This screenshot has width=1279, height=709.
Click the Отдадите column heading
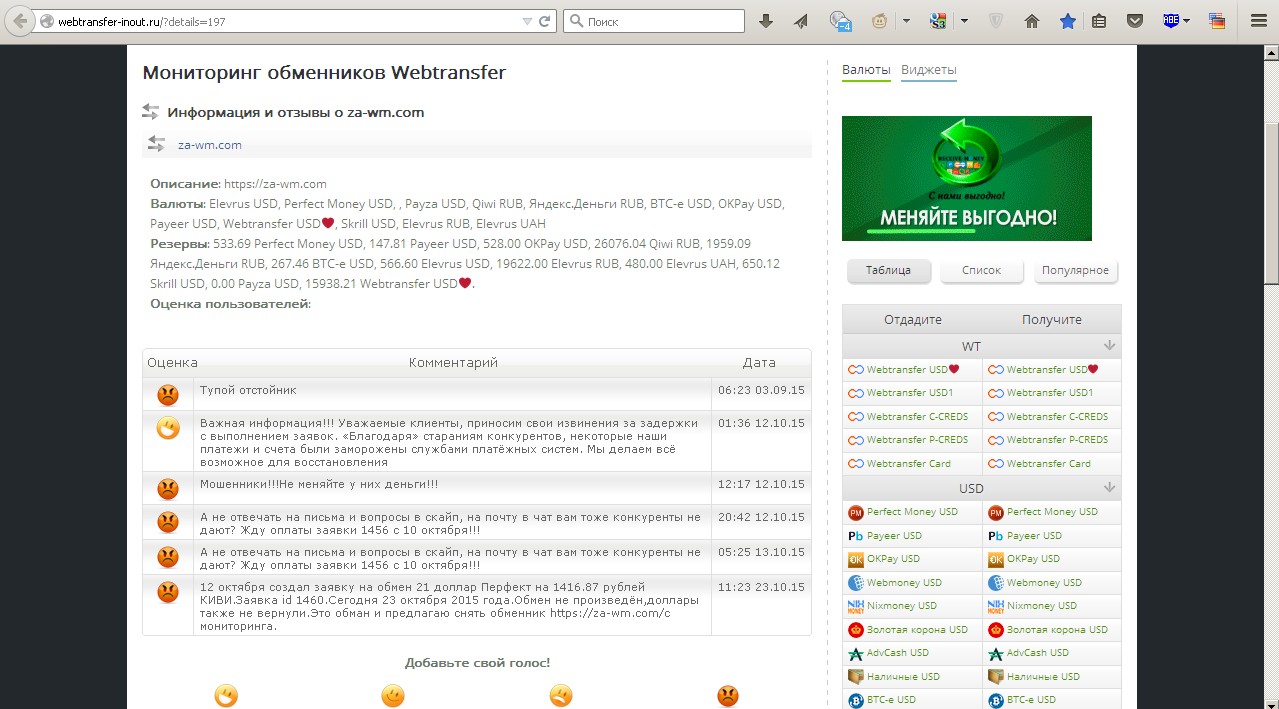pos(913,320)
